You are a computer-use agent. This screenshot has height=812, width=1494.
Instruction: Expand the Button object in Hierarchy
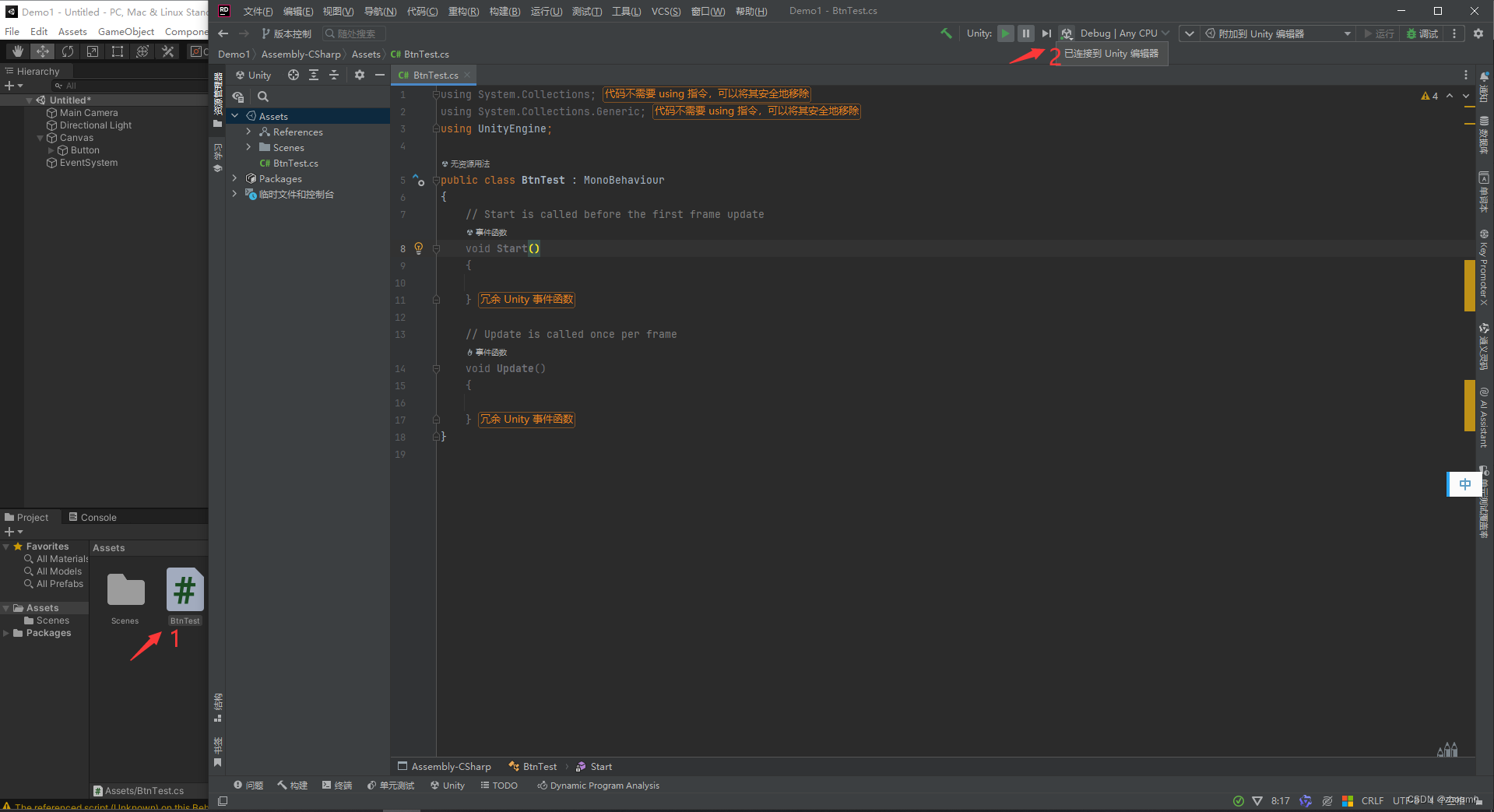coord(51,150)
